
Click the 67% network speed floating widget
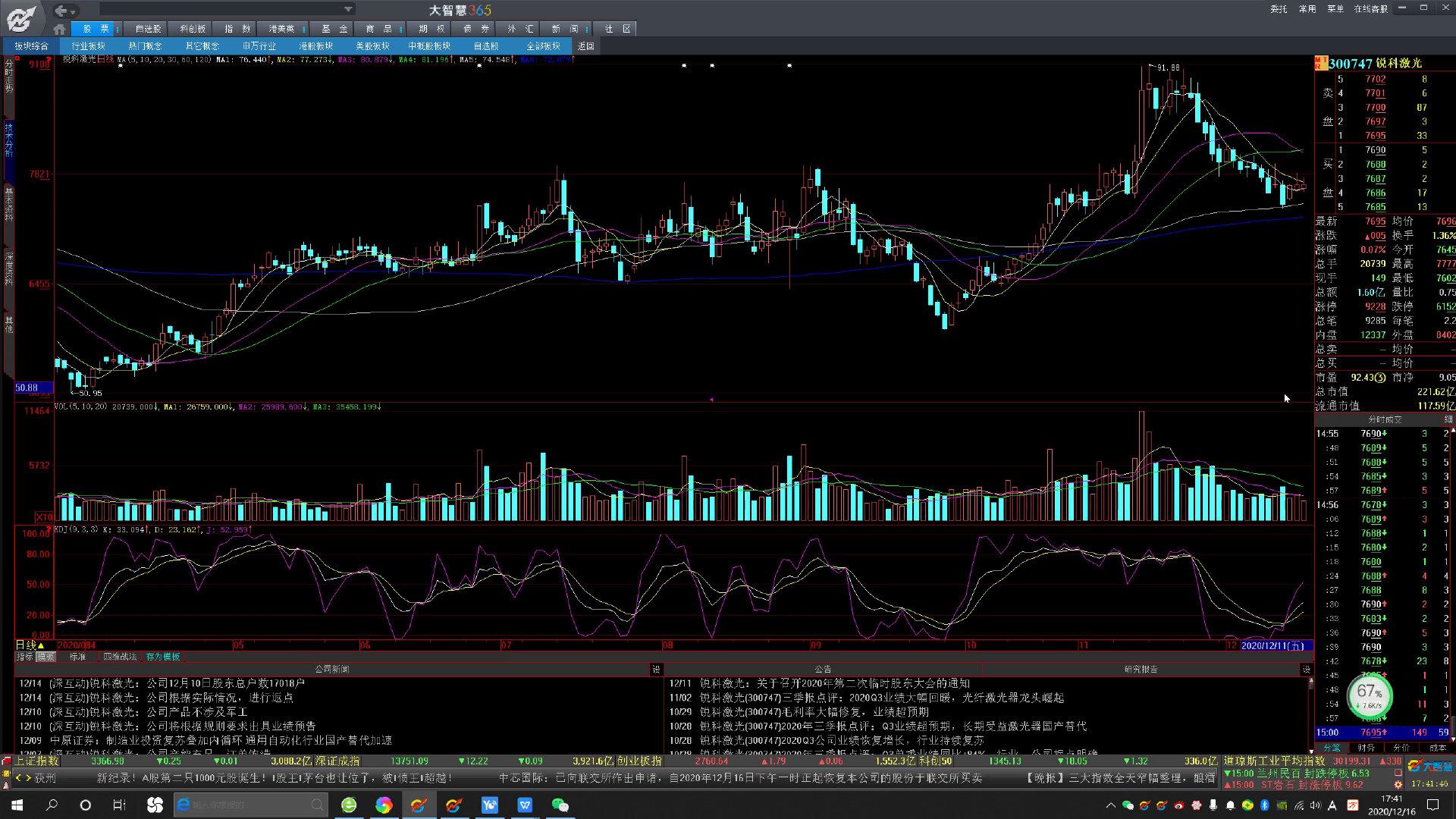tap(1369, 697)
